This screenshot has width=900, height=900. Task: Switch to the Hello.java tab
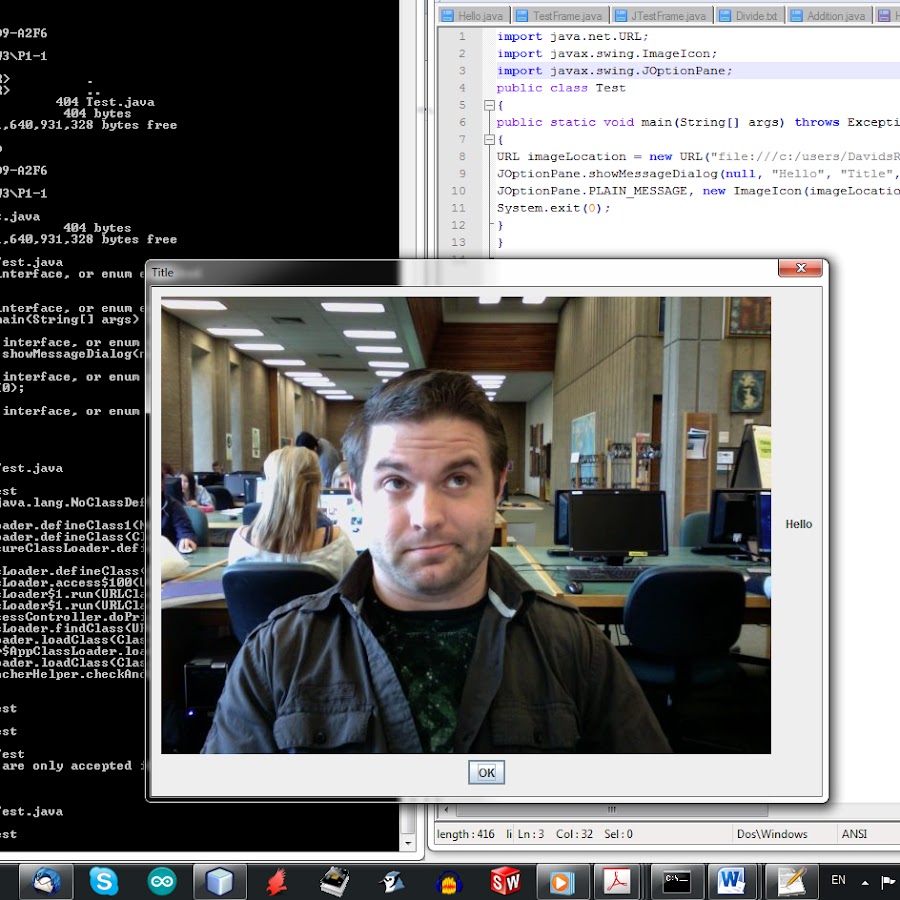point(473,16)
